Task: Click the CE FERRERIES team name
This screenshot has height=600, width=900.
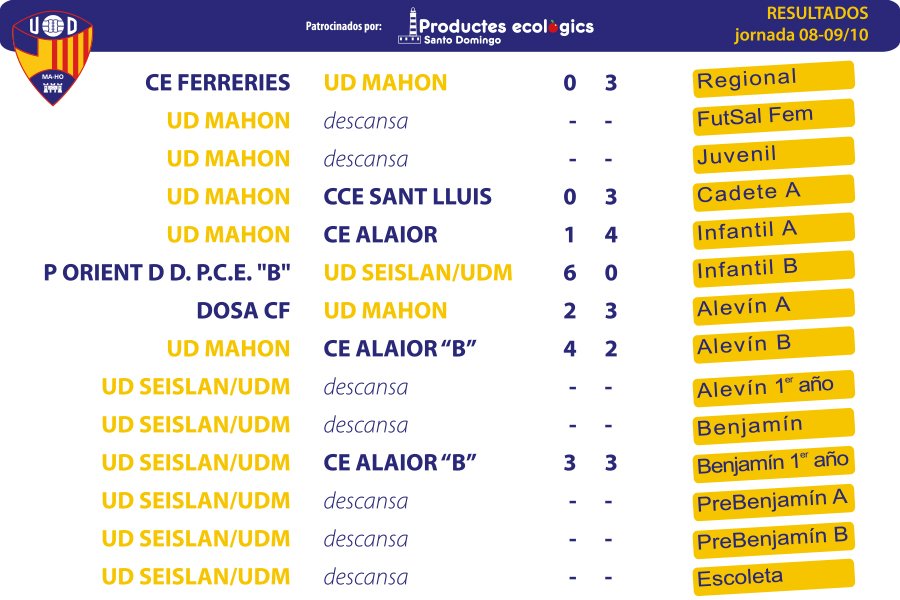Action: [218, 83]
